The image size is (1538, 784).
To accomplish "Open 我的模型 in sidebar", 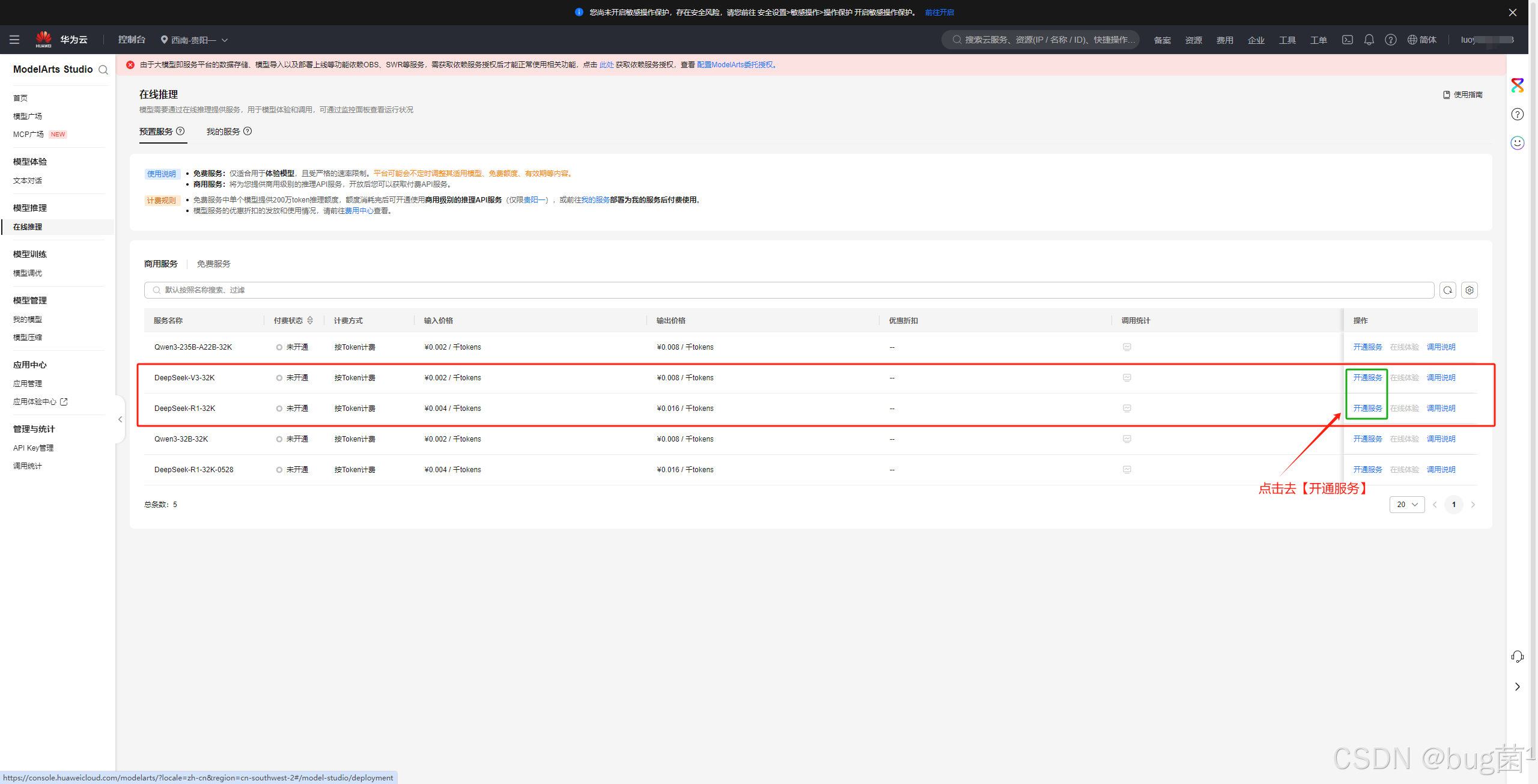I will tap(28, 320).
